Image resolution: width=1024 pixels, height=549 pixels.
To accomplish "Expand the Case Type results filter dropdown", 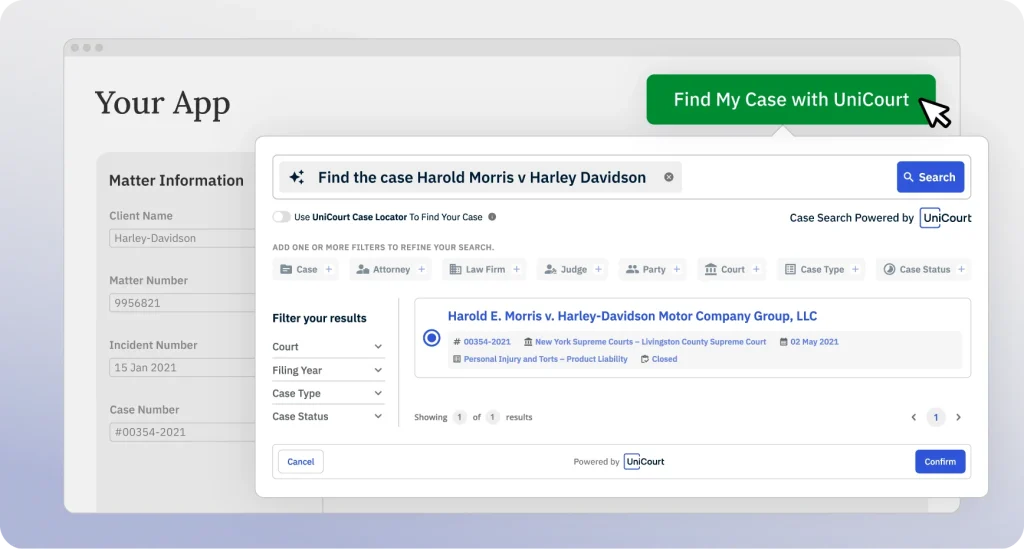I will point(328,393).
